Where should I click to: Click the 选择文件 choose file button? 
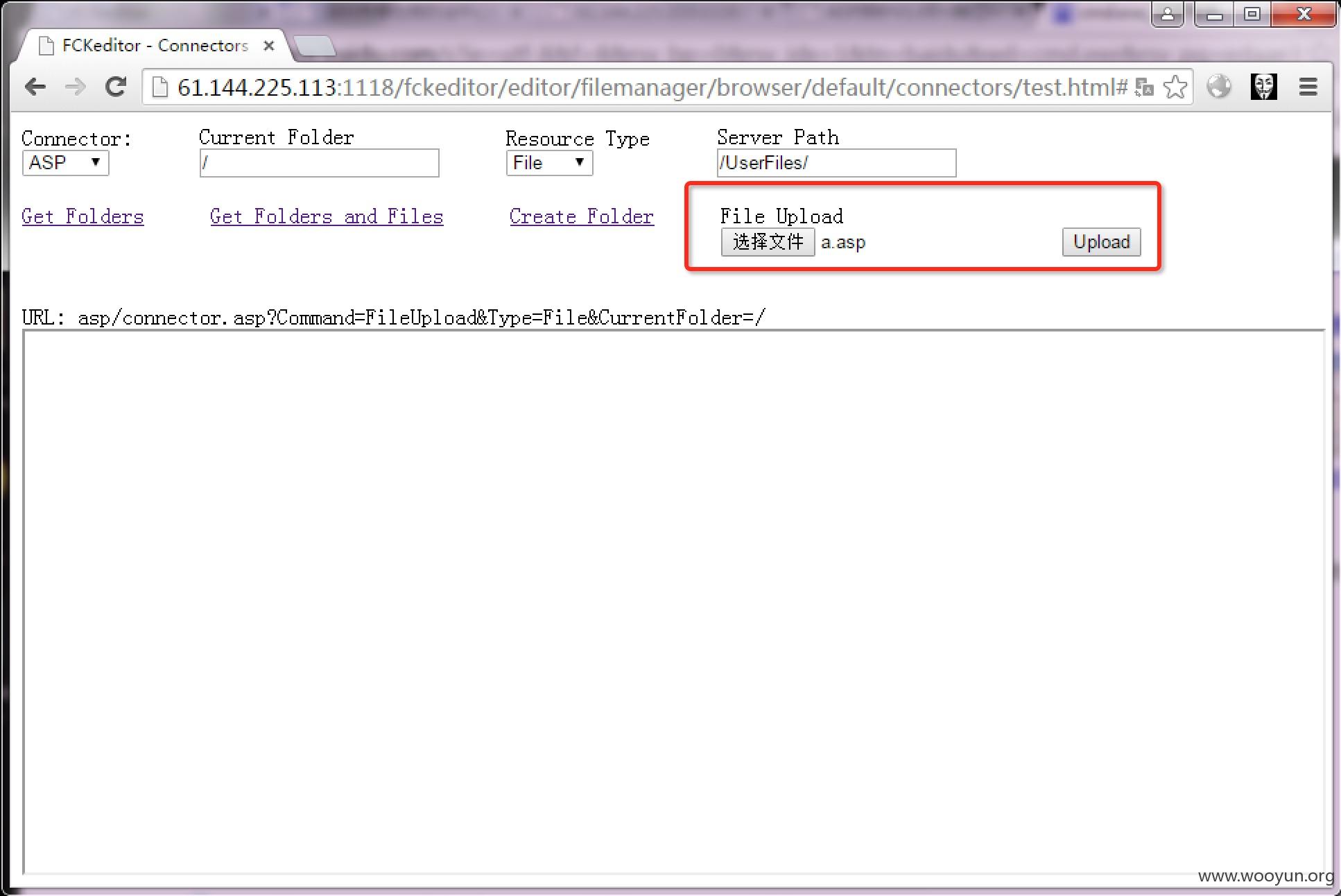tap(768, 242)
